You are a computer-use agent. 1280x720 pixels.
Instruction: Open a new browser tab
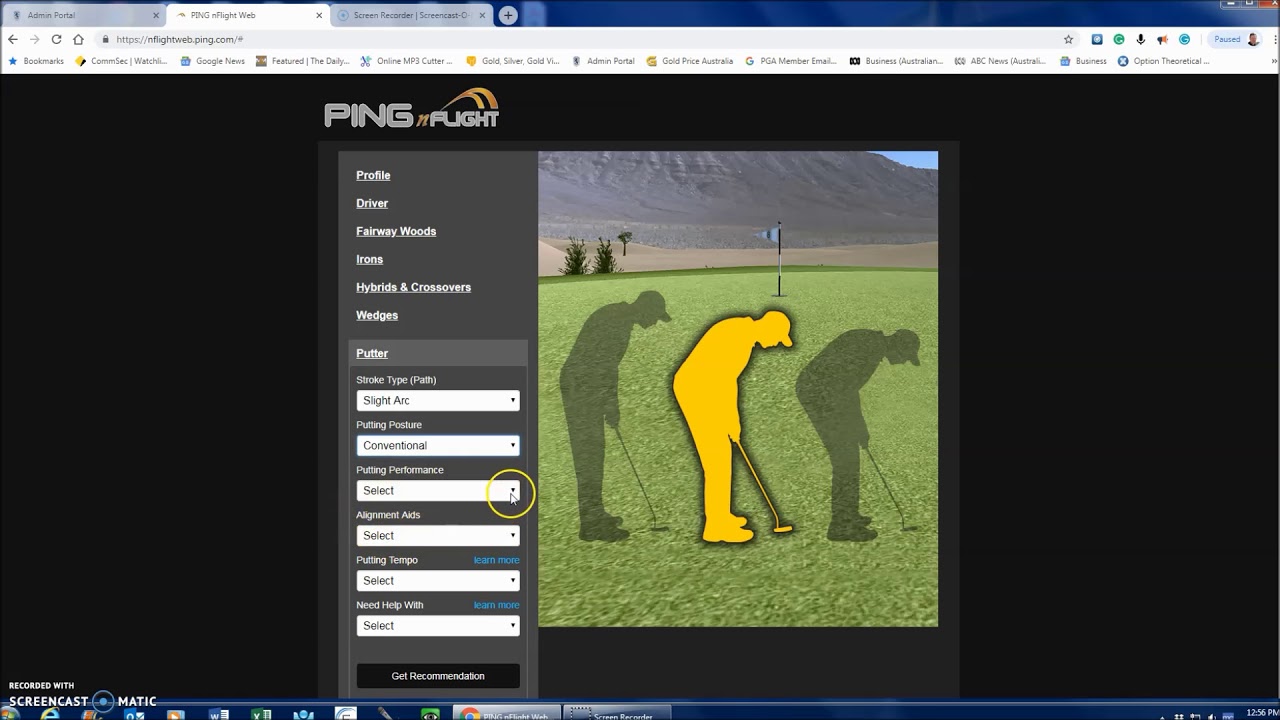pos(508,15)
